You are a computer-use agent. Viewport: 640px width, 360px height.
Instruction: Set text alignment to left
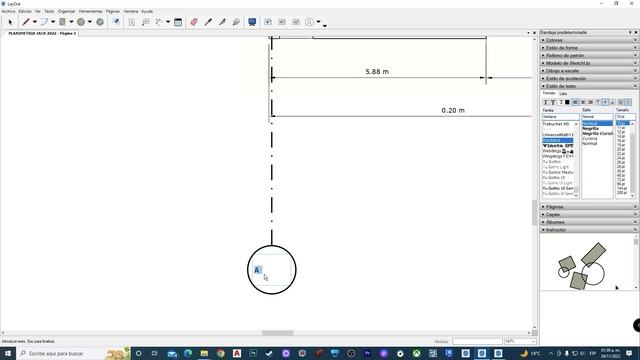(575, 102)
